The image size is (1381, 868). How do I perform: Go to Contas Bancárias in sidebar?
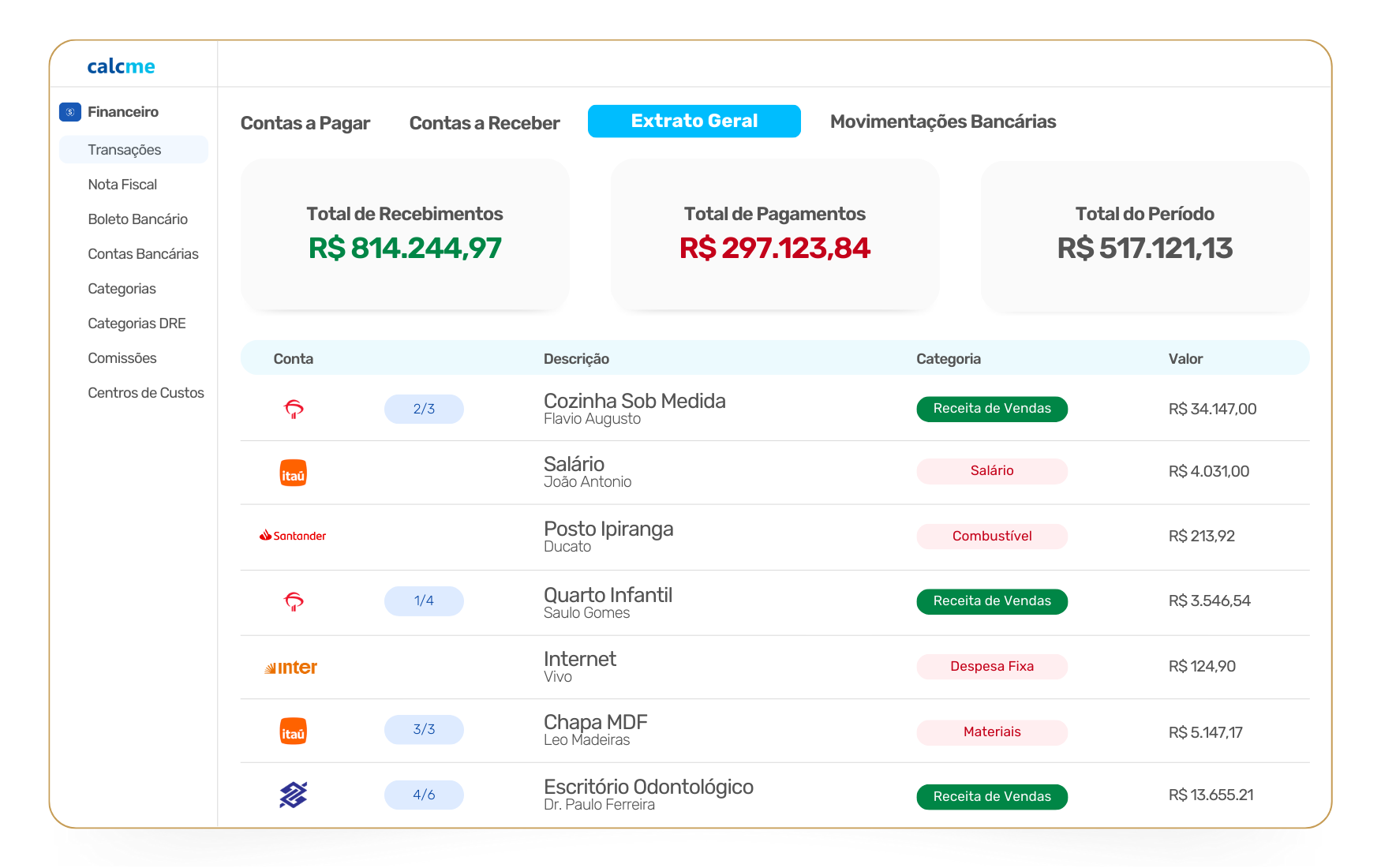click(143, 254)
